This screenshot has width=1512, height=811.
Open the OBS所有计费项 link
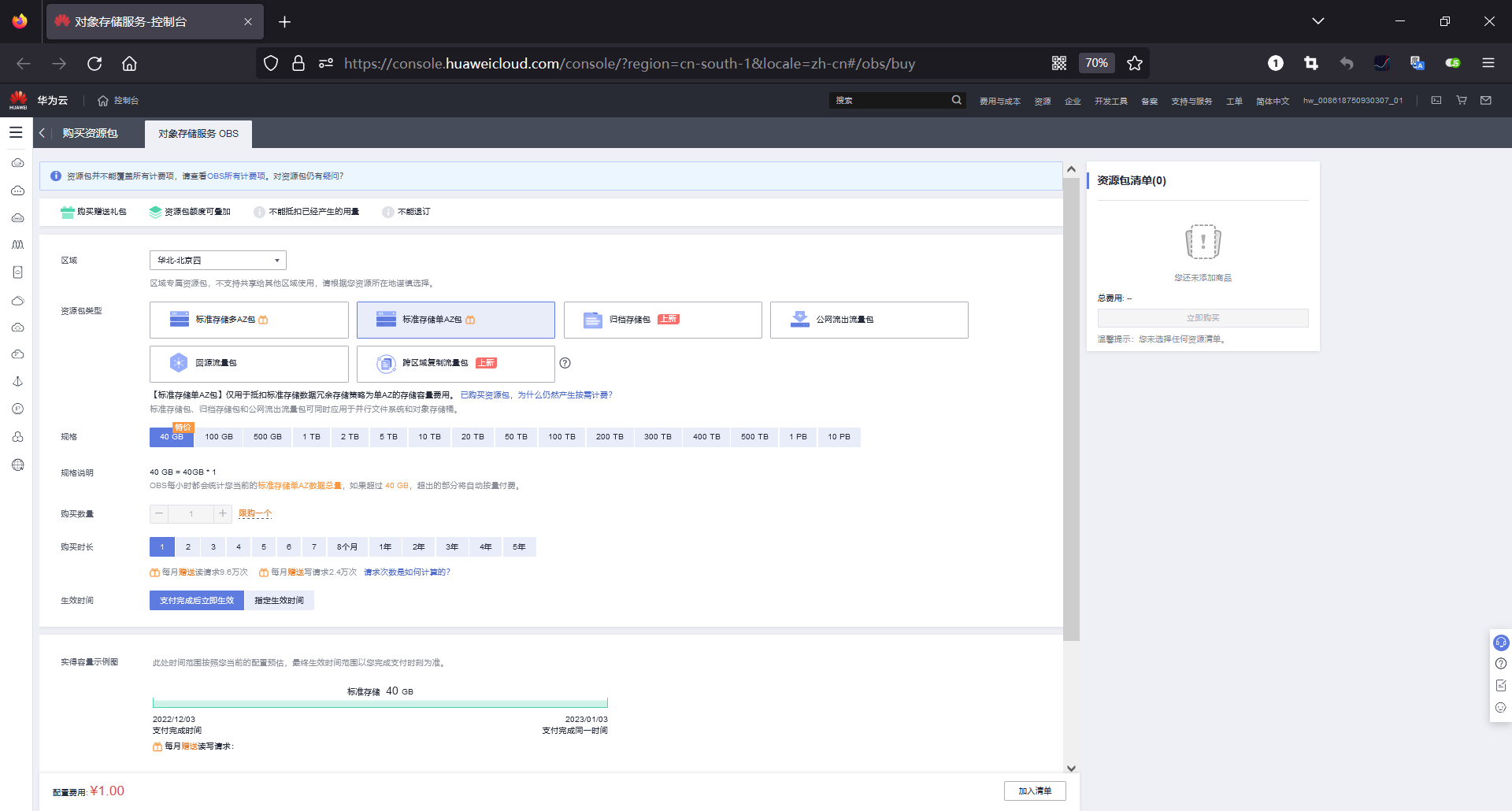click(x=236, y=176)
